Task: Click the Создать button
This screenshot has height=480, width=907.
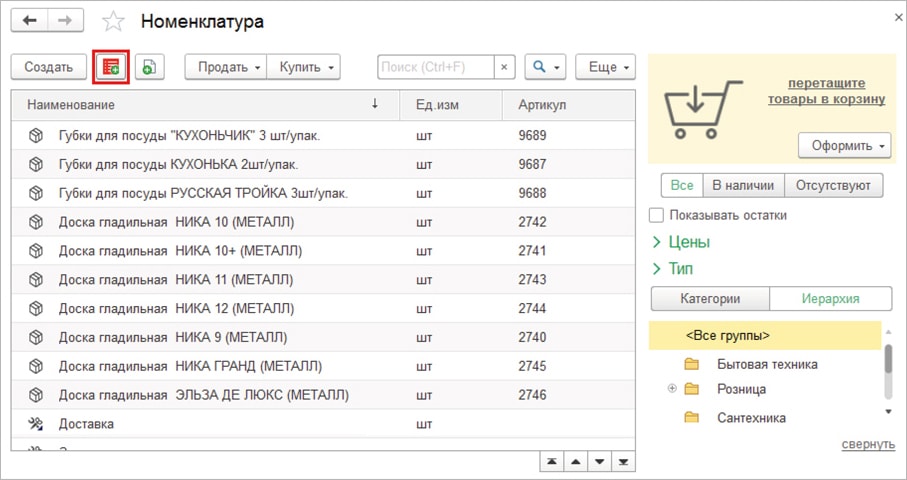Action: tap(48, 67)
